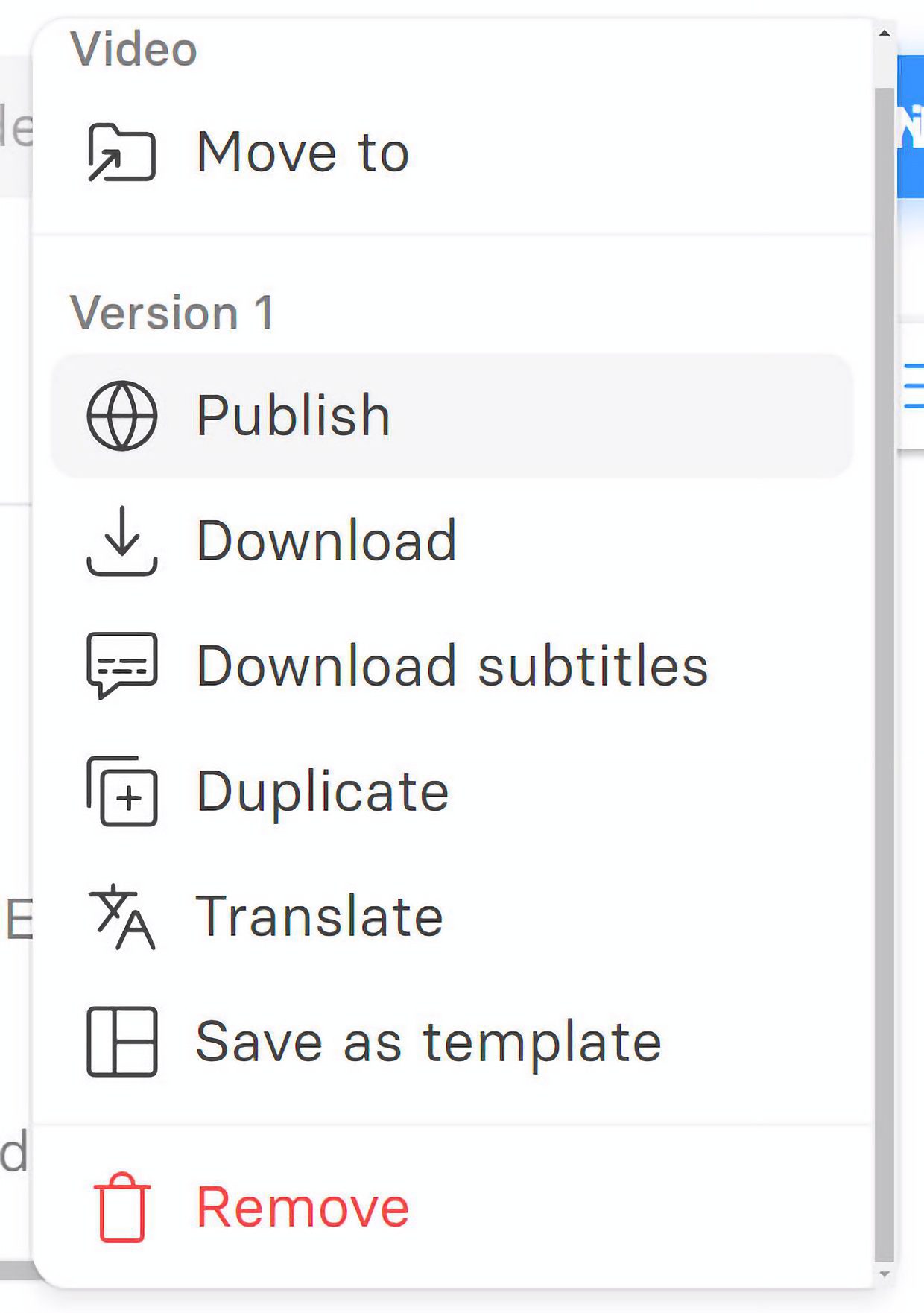Choose Save as template
Screen dimensions: 924x1313
click(x=428, y=1042)
